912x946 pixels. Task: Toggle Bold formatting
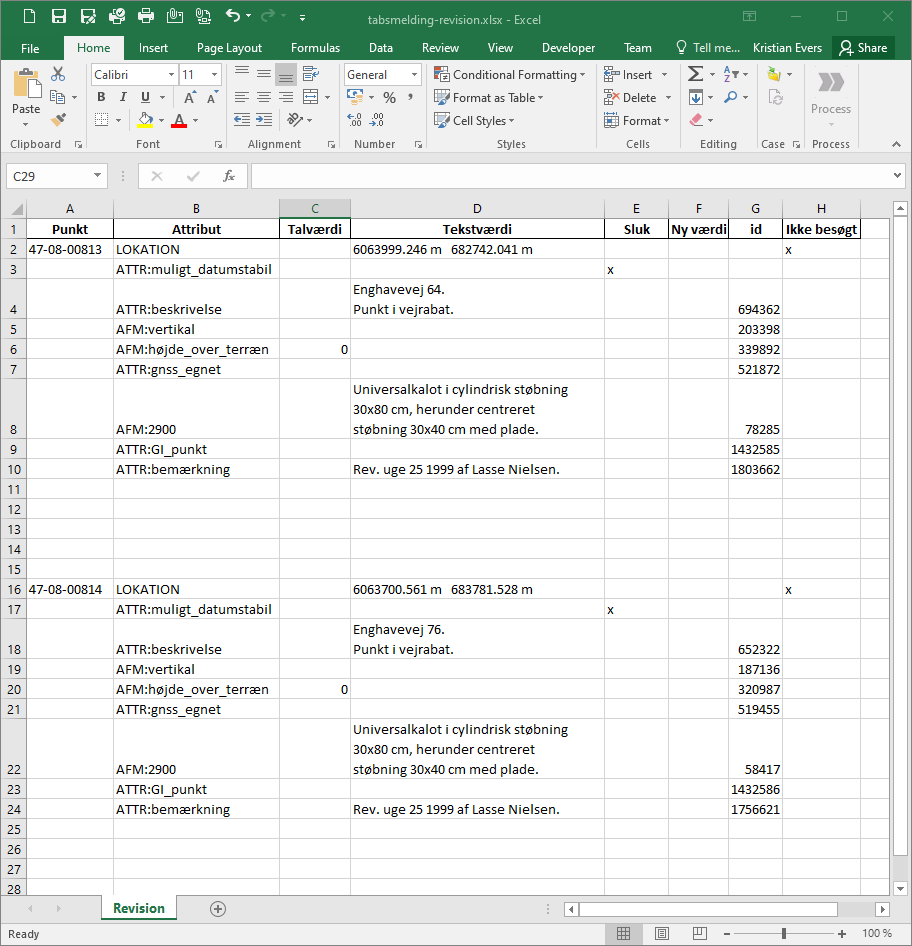(101, 97)
